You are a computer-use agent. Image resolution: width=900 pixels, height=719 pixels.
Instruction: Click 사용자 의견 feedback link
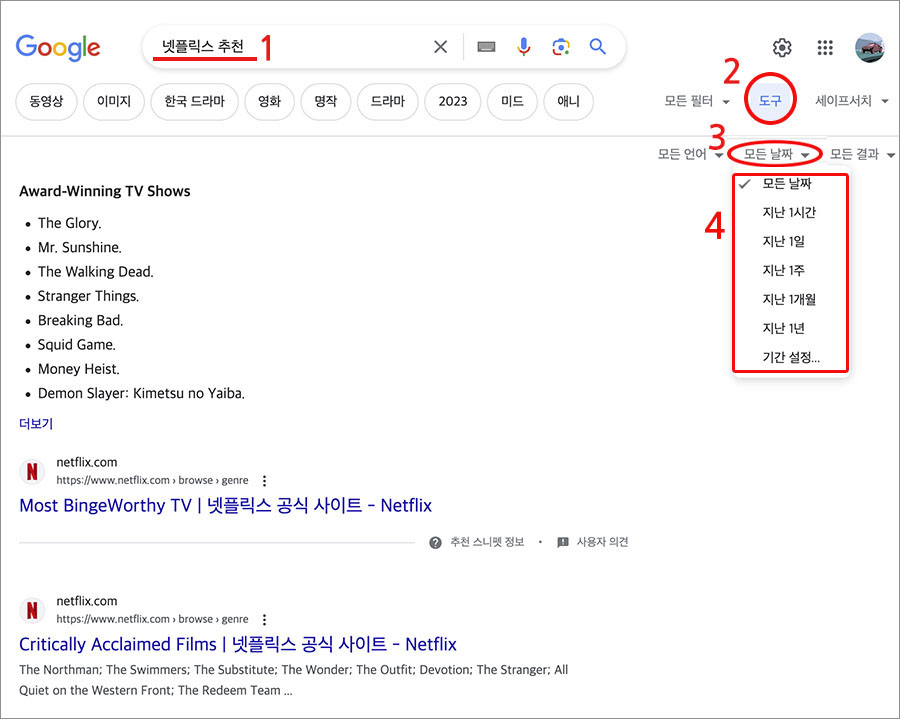point(603,542)
